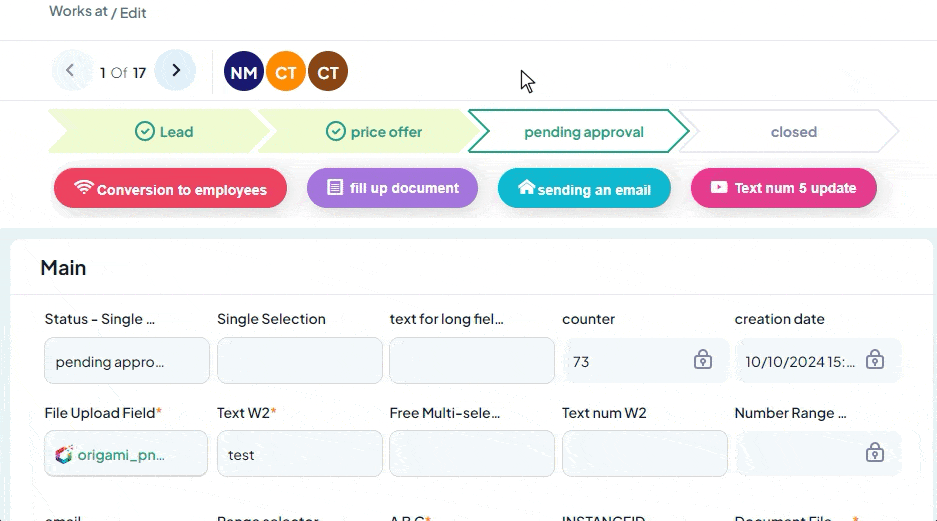Viewport: 937px width, 521px height.
Task: Click the lock icon in creation date field
Action: coord(875,360)
